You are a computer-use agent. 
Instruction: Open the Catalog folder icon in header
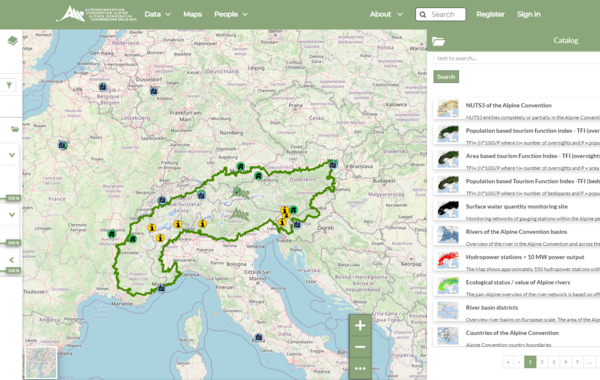(438, 41)
